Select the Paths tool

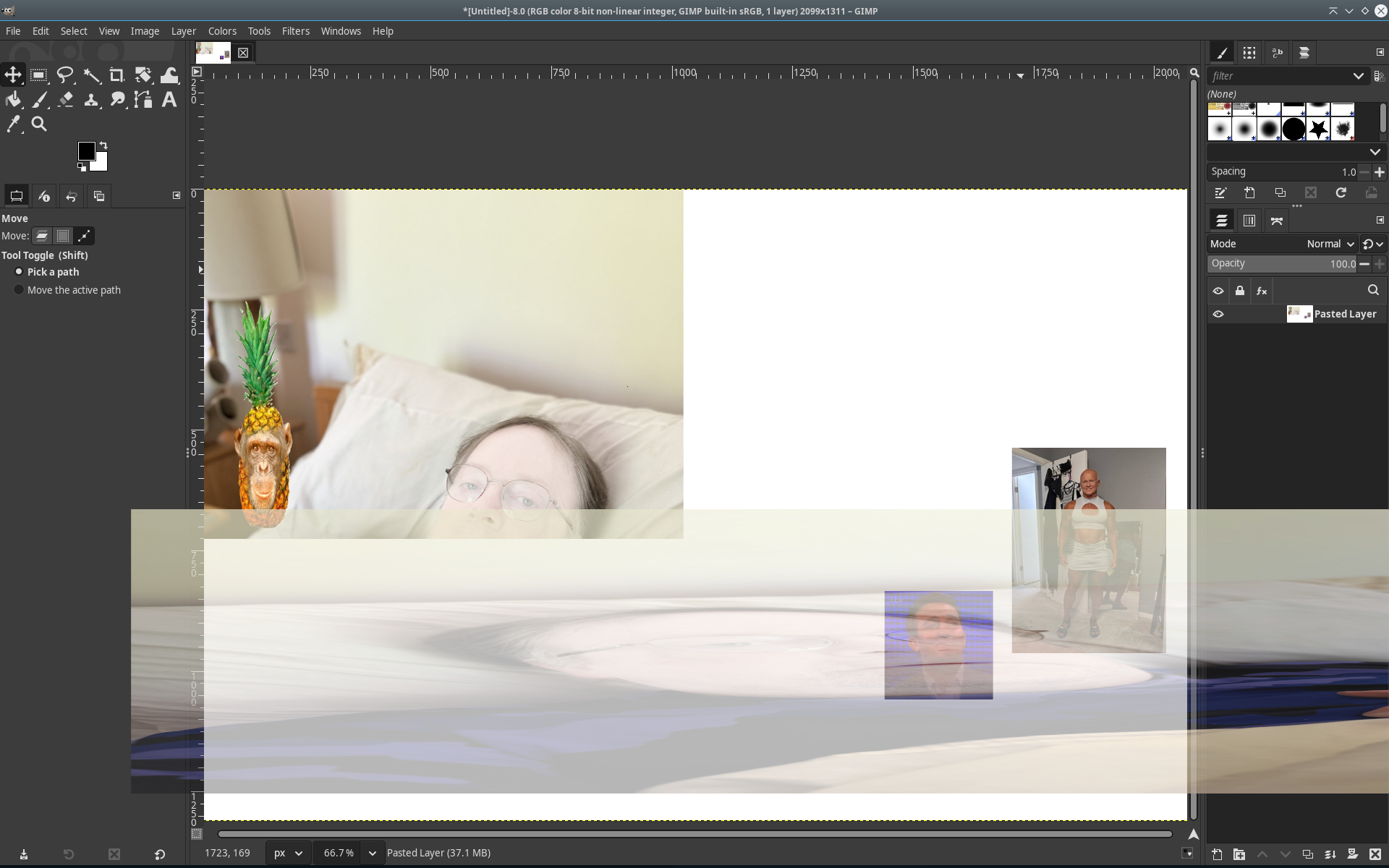[143, 100]
